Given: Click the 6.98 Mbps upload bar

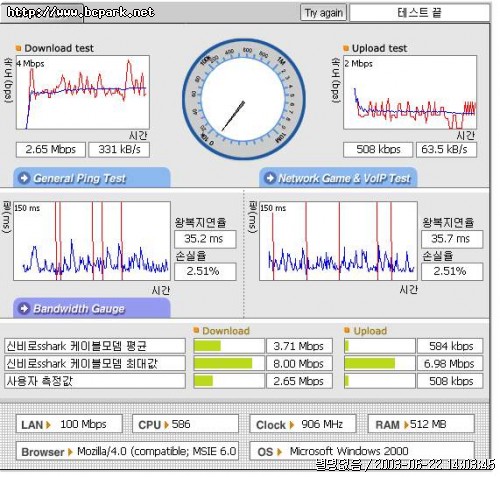Looking at the screenshot, I should pos(379,363).
